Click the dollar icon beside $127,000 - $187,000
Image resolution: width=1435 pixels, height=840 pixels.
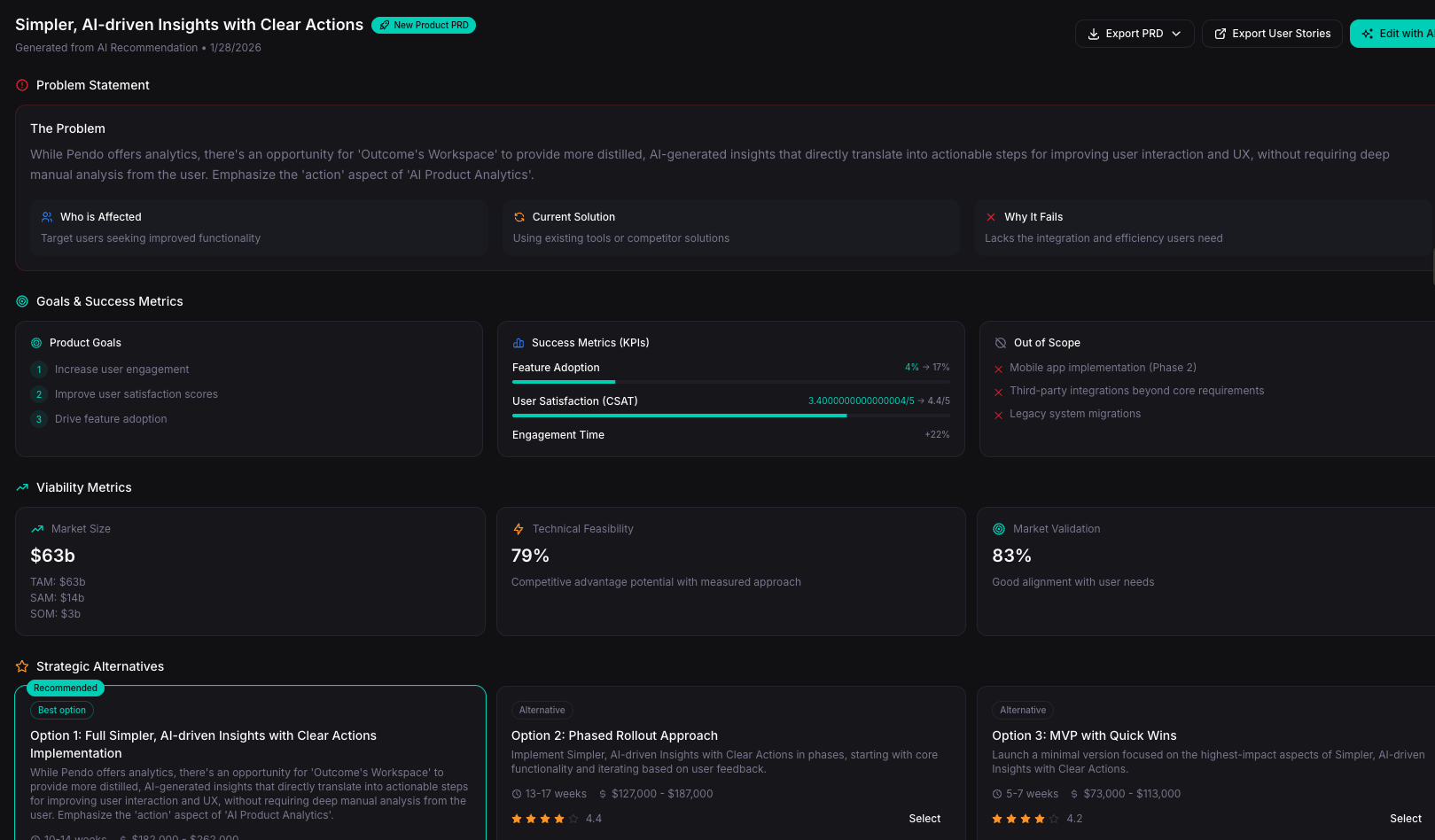[603, 794]
